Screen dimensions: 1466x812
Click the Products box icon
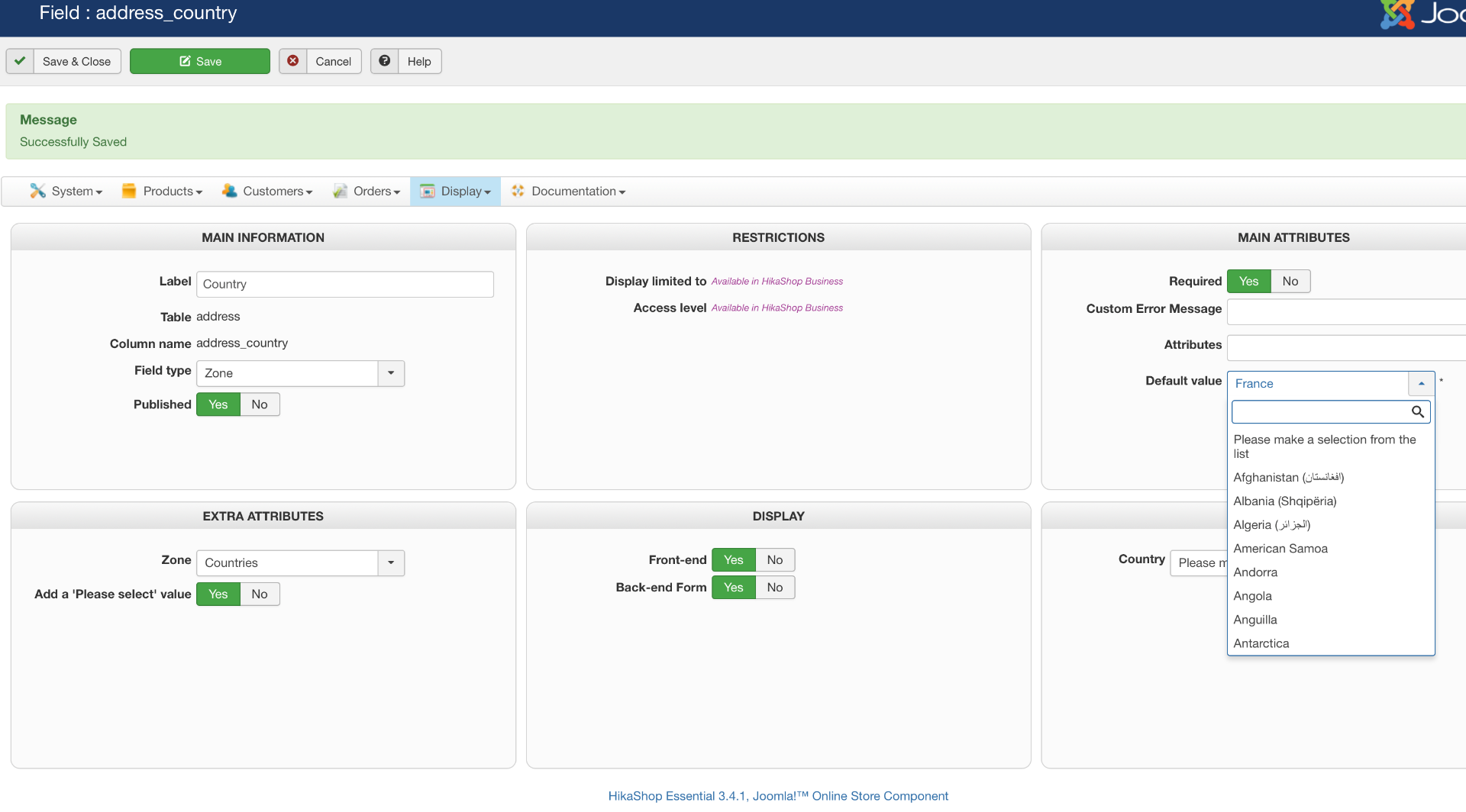pos(129,191)
